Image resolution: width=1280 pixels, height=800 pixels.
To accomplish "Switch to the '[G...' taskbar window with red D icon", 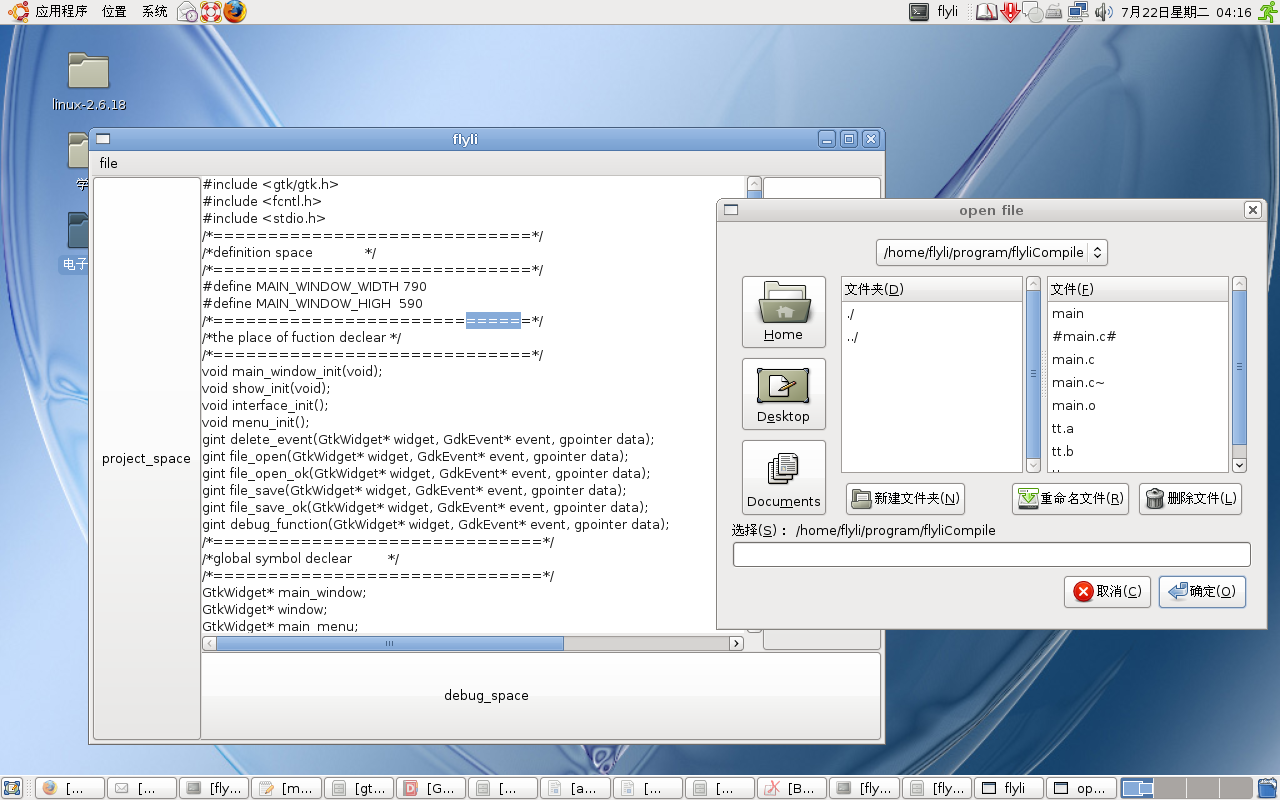I will pyautogui.click(x=431, y=788).
